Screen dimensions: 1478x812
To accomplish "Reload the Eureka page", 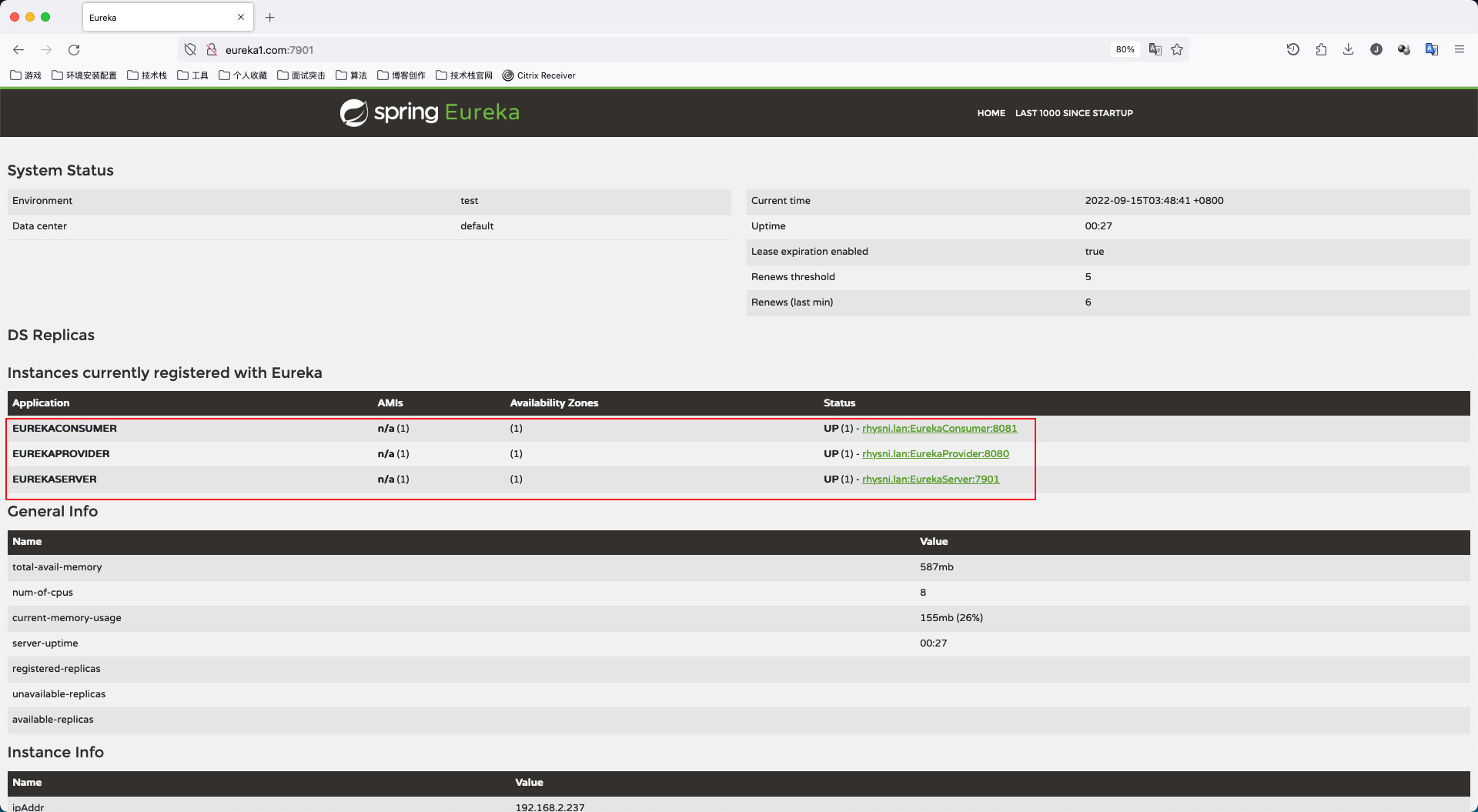I will (74, 49).
